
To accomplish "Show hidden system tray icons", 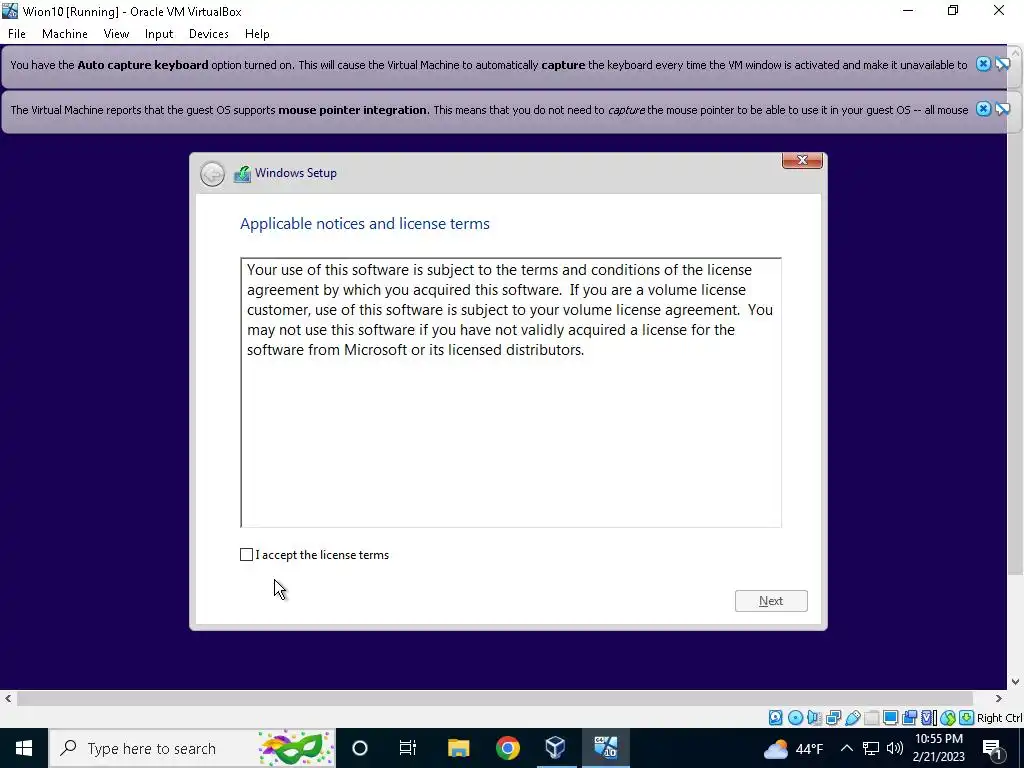I will [846, 748].
